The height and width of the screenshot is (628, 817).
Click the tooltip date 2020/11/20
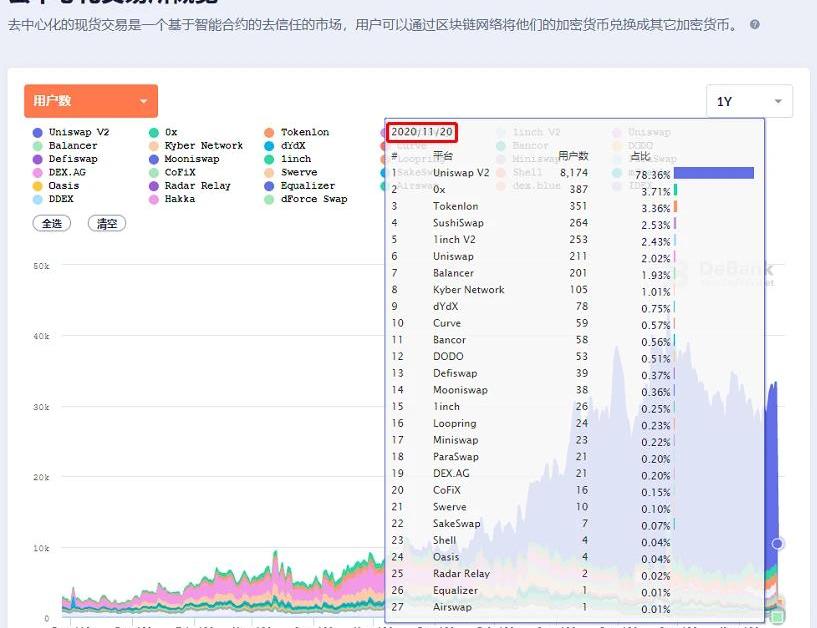tap(422, 132)
